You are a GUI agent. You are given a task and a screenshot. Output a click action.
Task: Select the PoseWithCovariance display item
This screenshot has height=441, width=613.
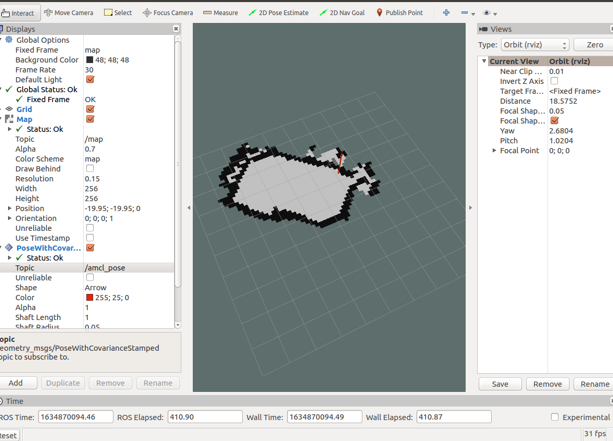[x=48, y=248]
